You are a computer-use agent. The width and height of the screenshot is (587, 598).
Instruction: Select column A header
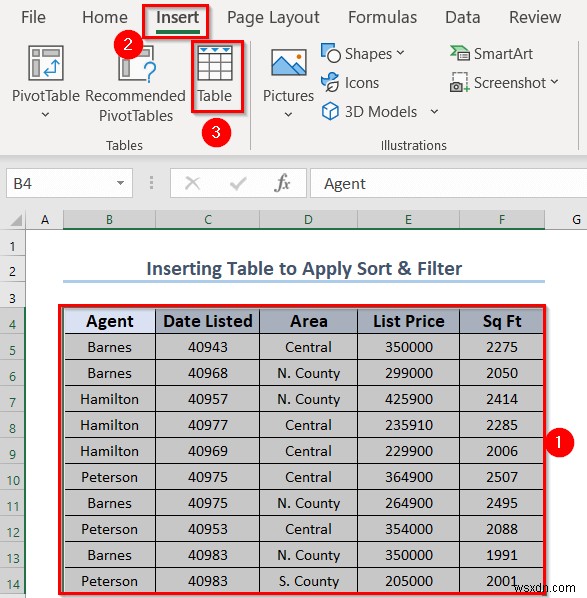coord(45,220)
